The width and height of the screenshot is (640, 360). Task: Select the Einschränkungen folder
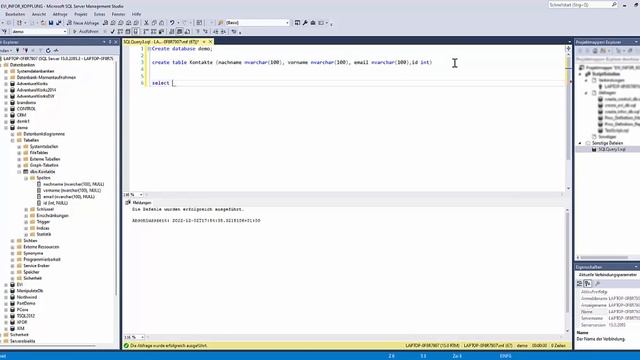point(53,216)
